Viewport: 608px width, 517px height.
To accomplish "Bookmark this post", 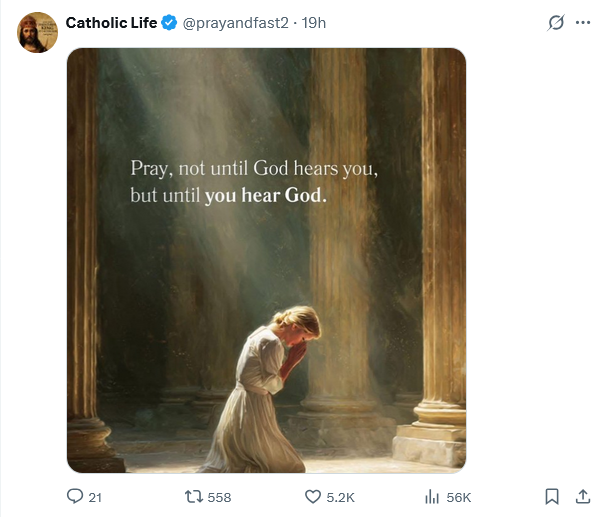I will [x=552, y=496].
